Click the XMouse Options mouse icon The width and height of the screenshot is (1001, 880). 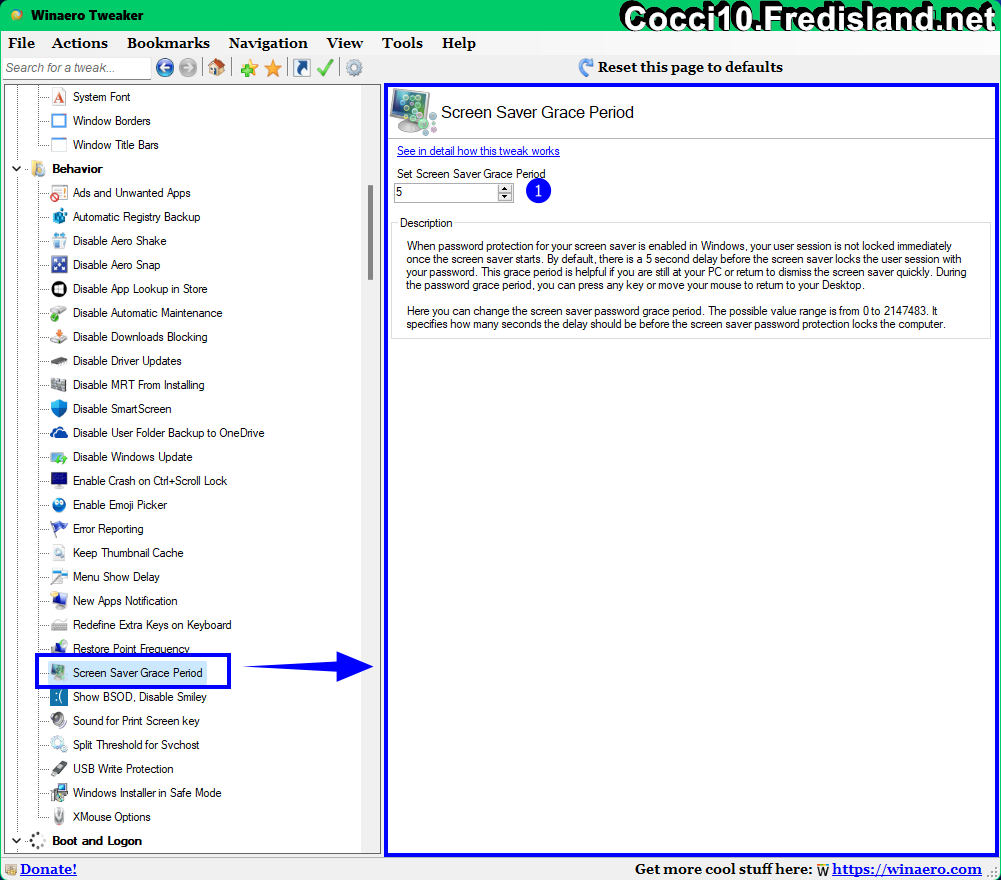point(59,817)
